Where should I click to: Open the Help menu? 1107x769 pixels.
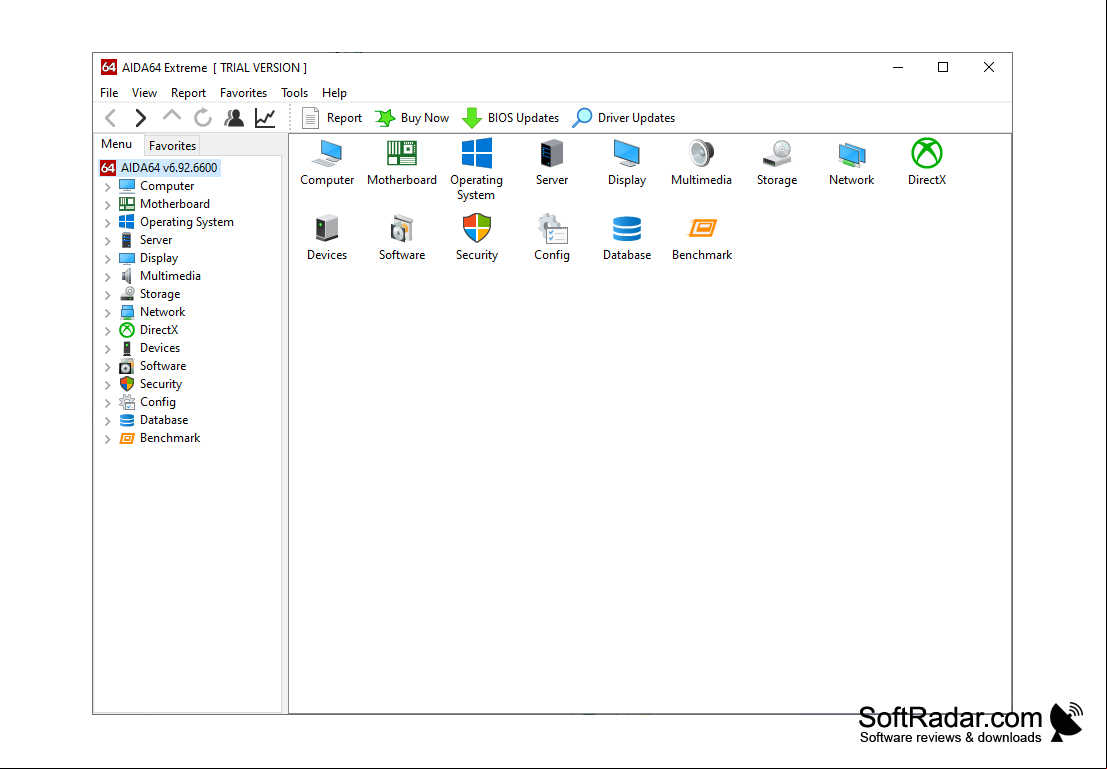pos(334,93)
